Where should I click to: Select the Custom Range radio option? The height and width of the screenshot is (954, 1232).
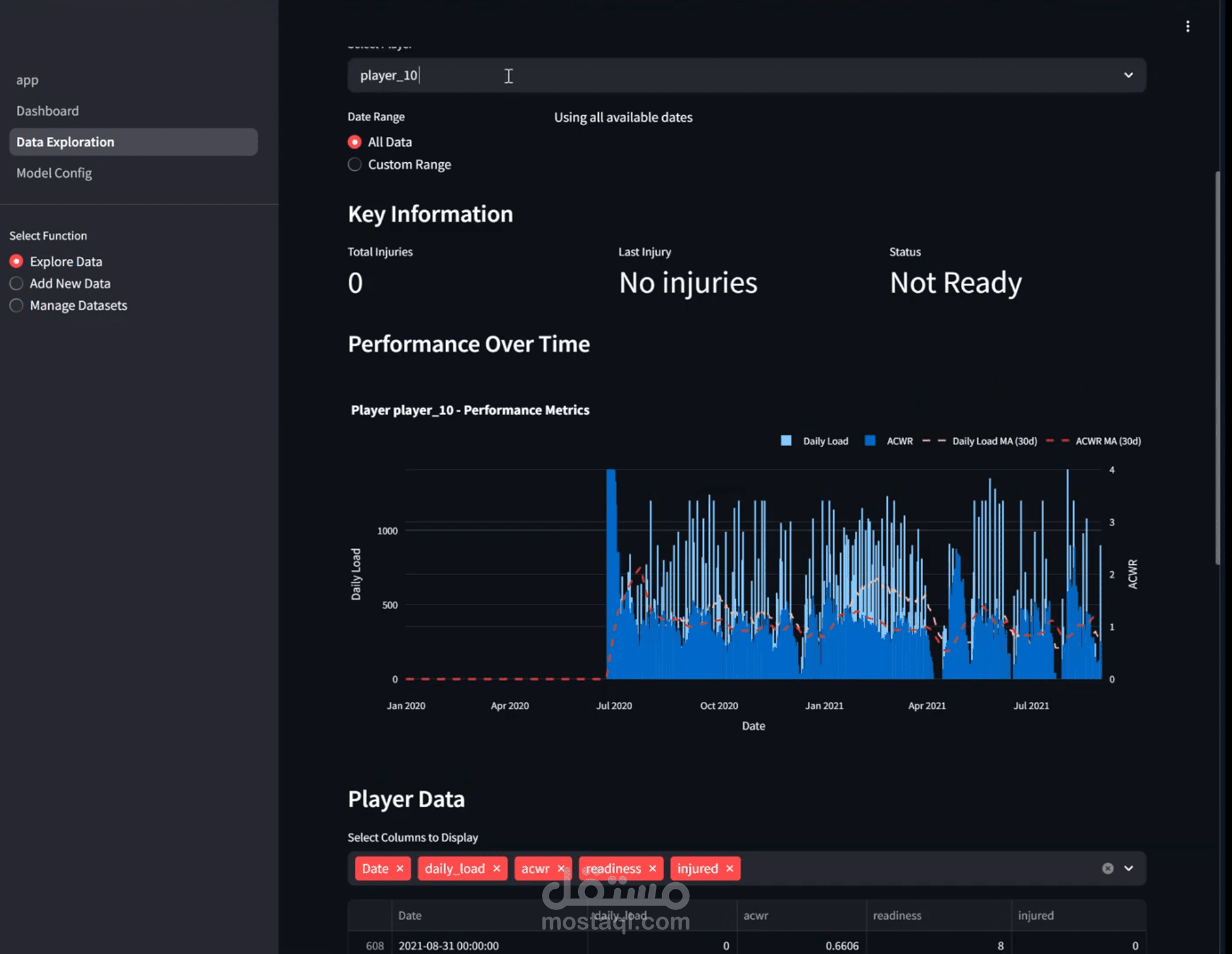pos(355,164)
